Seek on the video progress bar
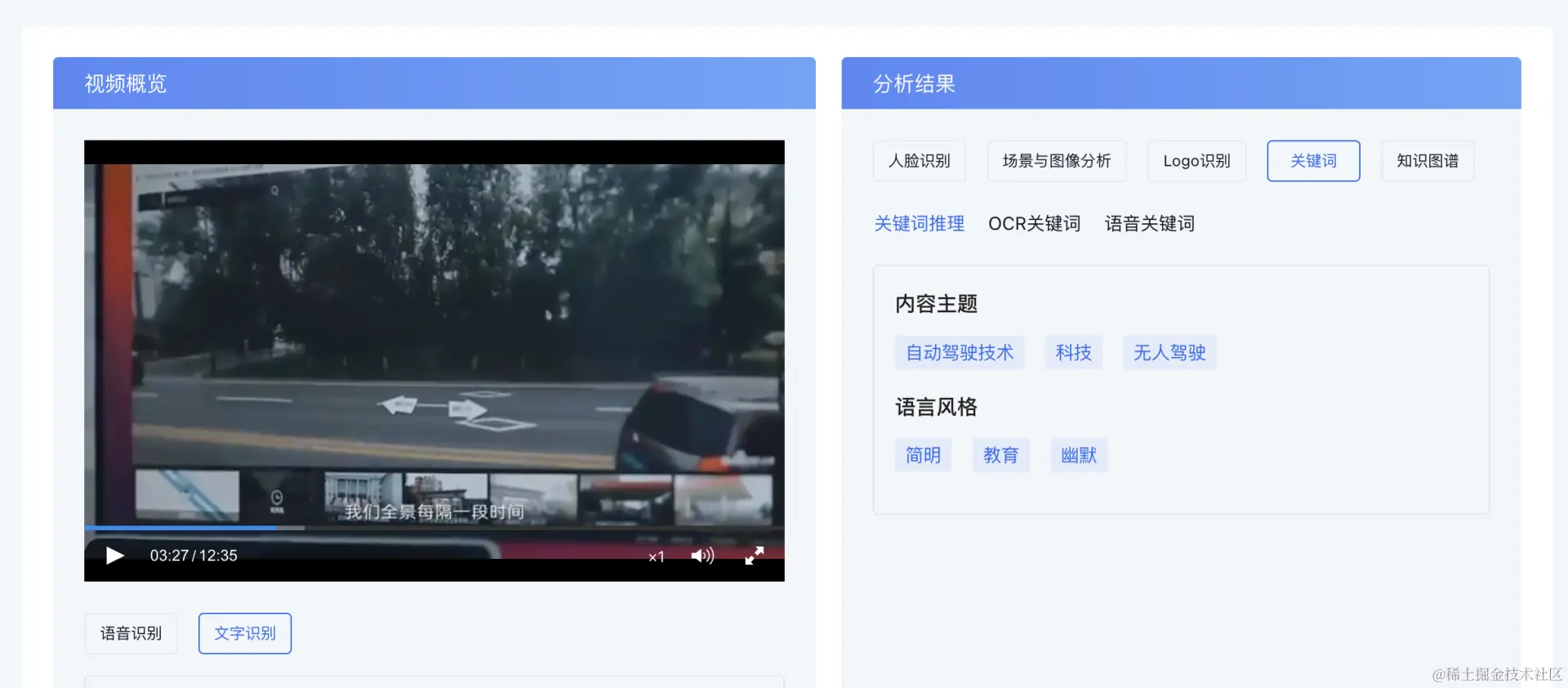 point(434,528)
